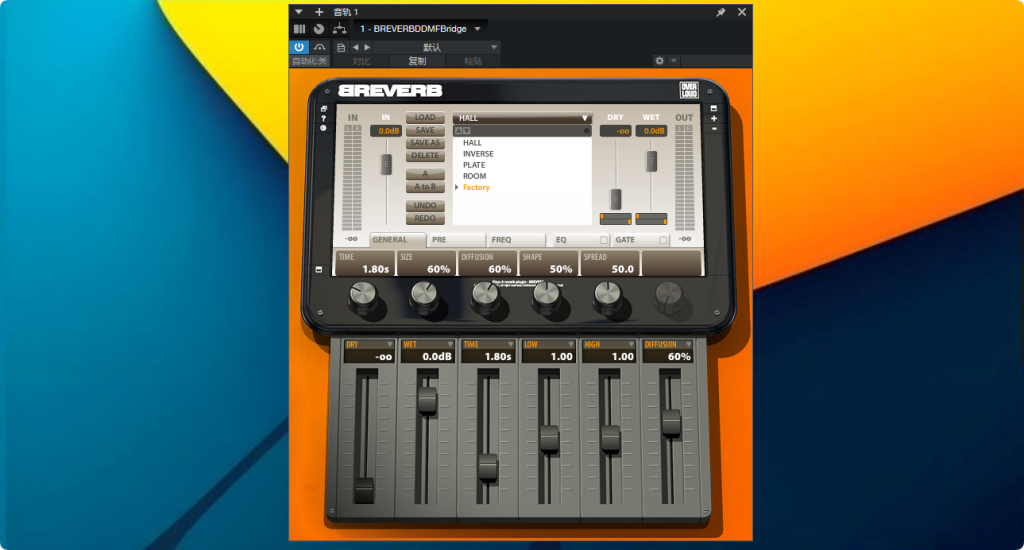Open the preset document icon
This screenshot has width=1024, height=550.
[x=340, y=48]
